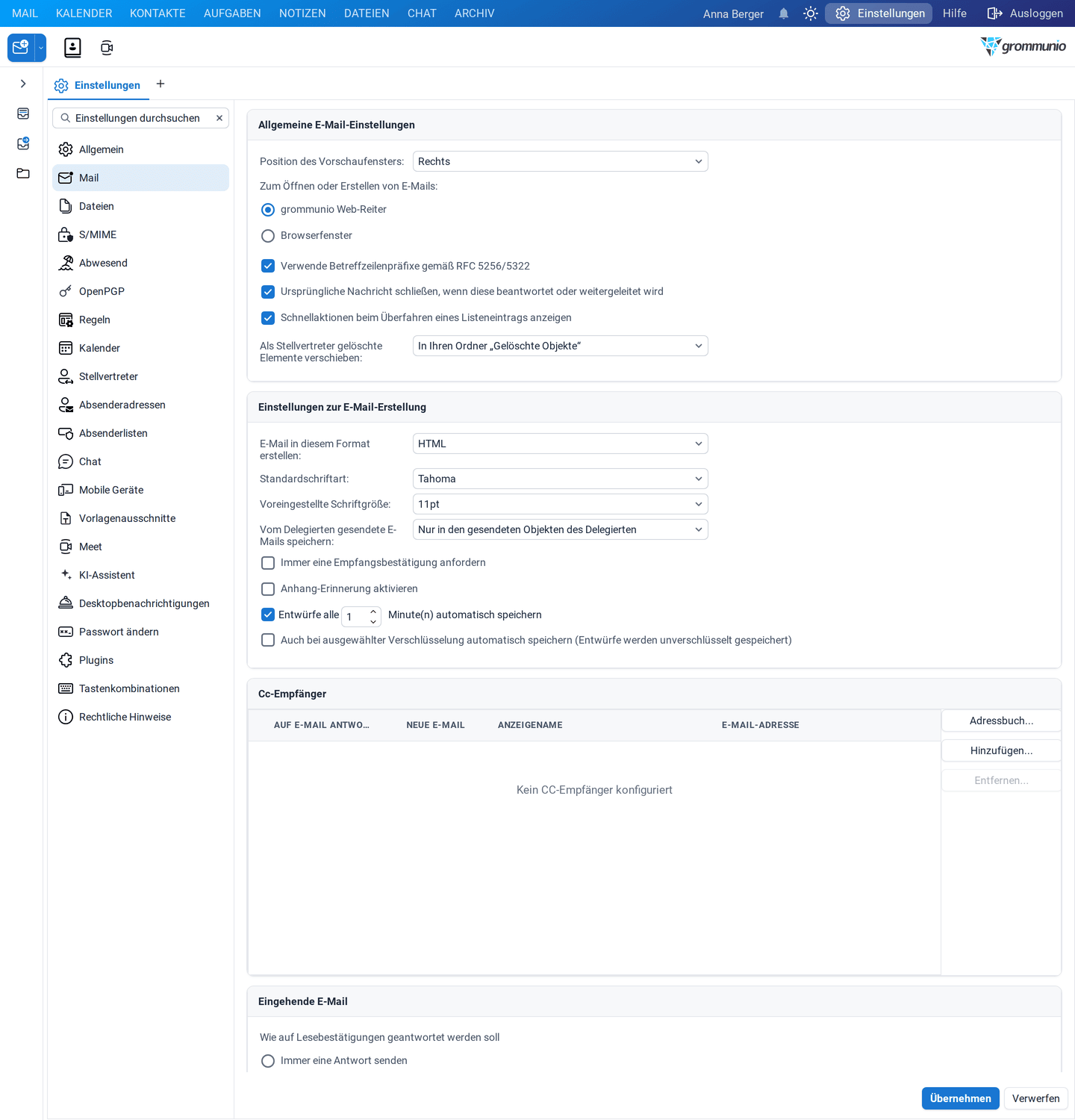The width and height of the screenshot is (1075, 1120).
Task: Open Desktopbenachrichtigungen settings
Action: click(x=140, y=603)
